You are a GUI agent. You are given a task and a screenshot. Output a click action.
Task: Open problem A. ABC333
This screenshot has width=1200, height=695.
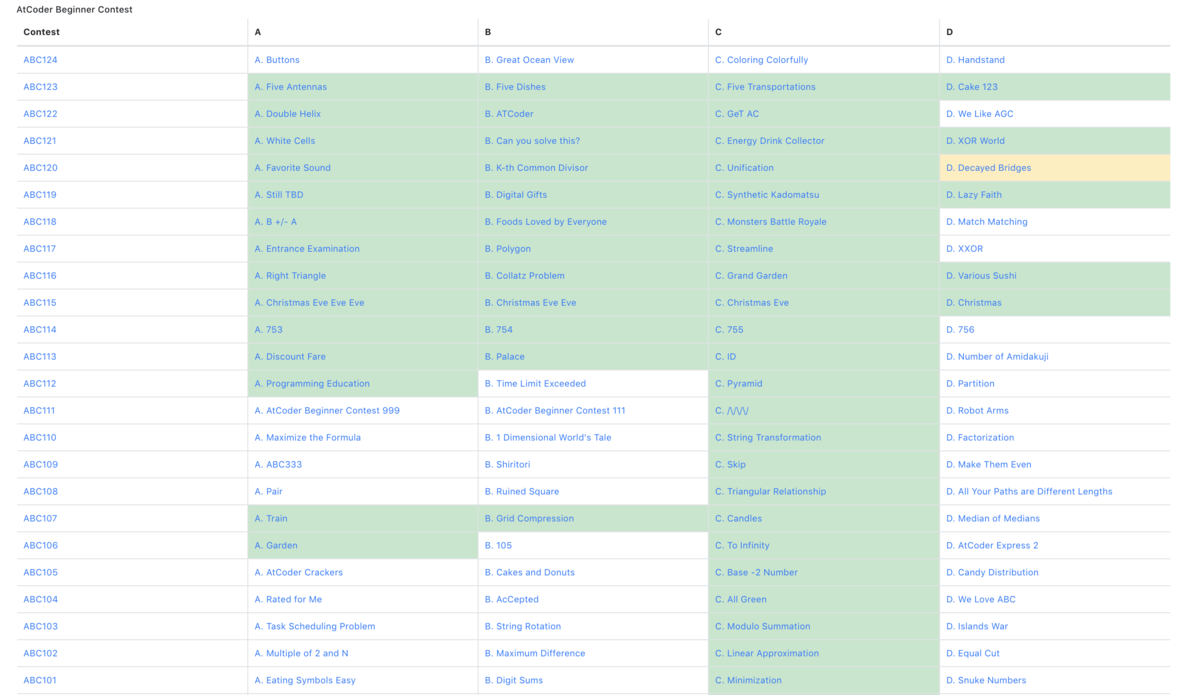278,465
